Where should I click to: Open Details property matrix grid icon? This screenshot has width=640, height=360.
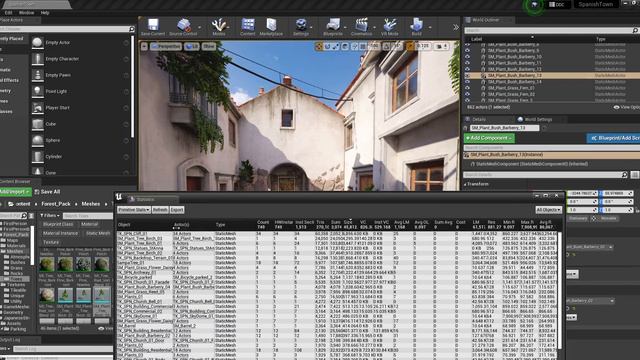click(634, 175)
